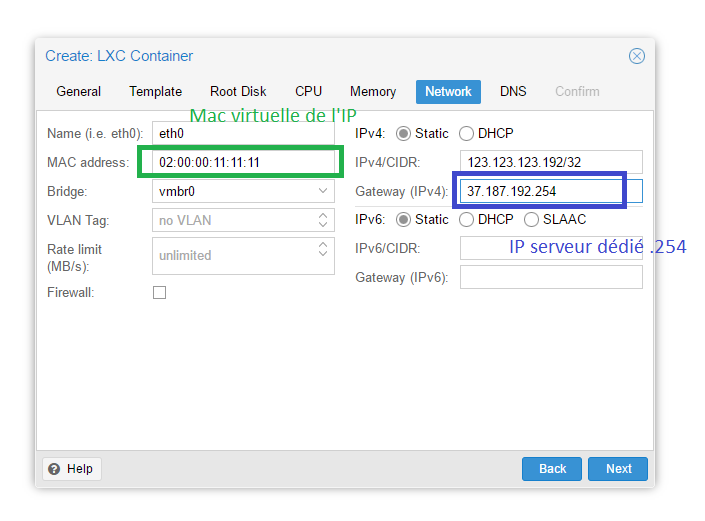The image size is (705, 521).
Task: Click the IPv4/CIDR address field
Action: (x=550, y=162)
